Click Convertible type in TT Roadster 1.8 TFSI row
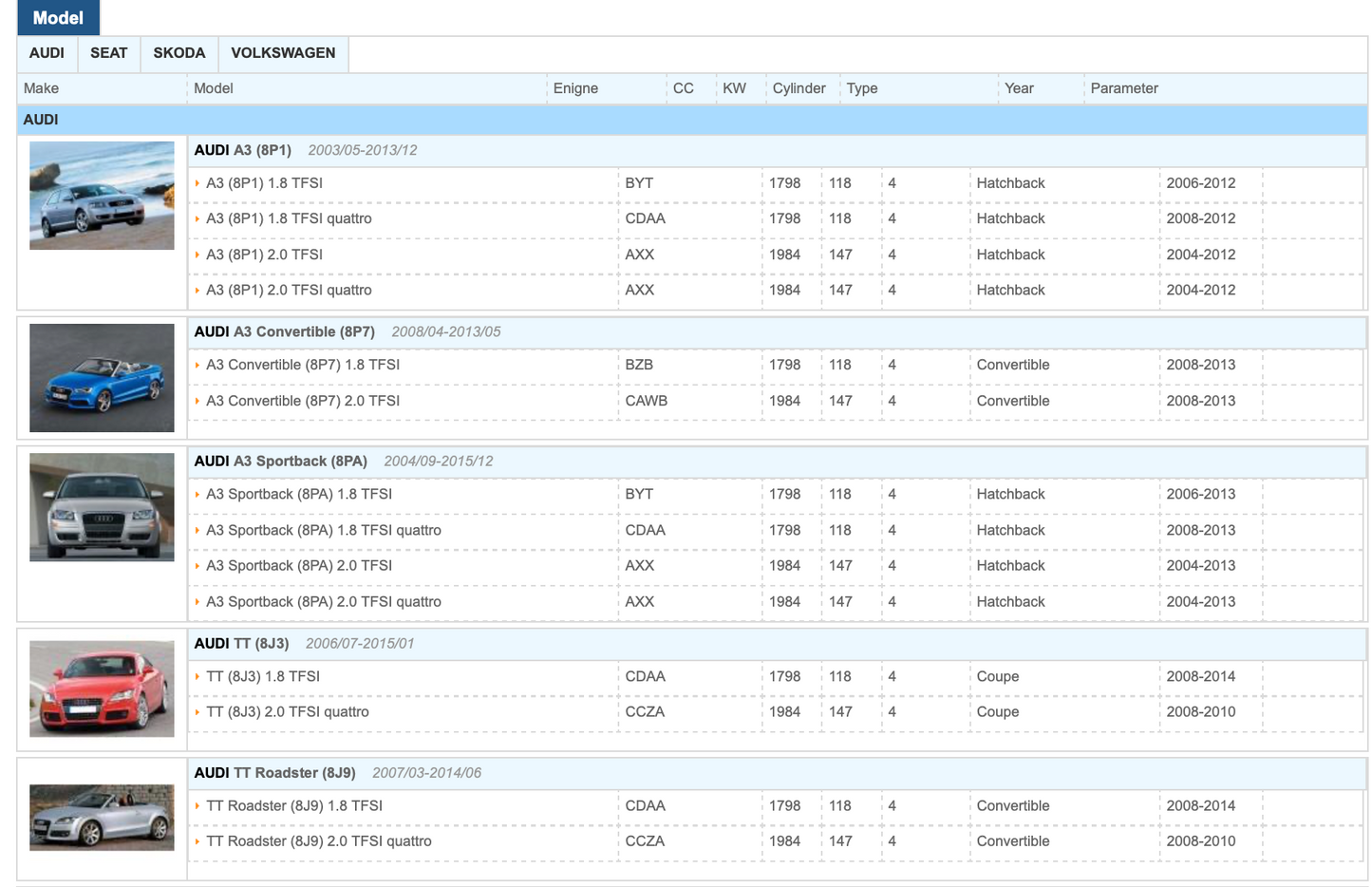 [1013, 805]
